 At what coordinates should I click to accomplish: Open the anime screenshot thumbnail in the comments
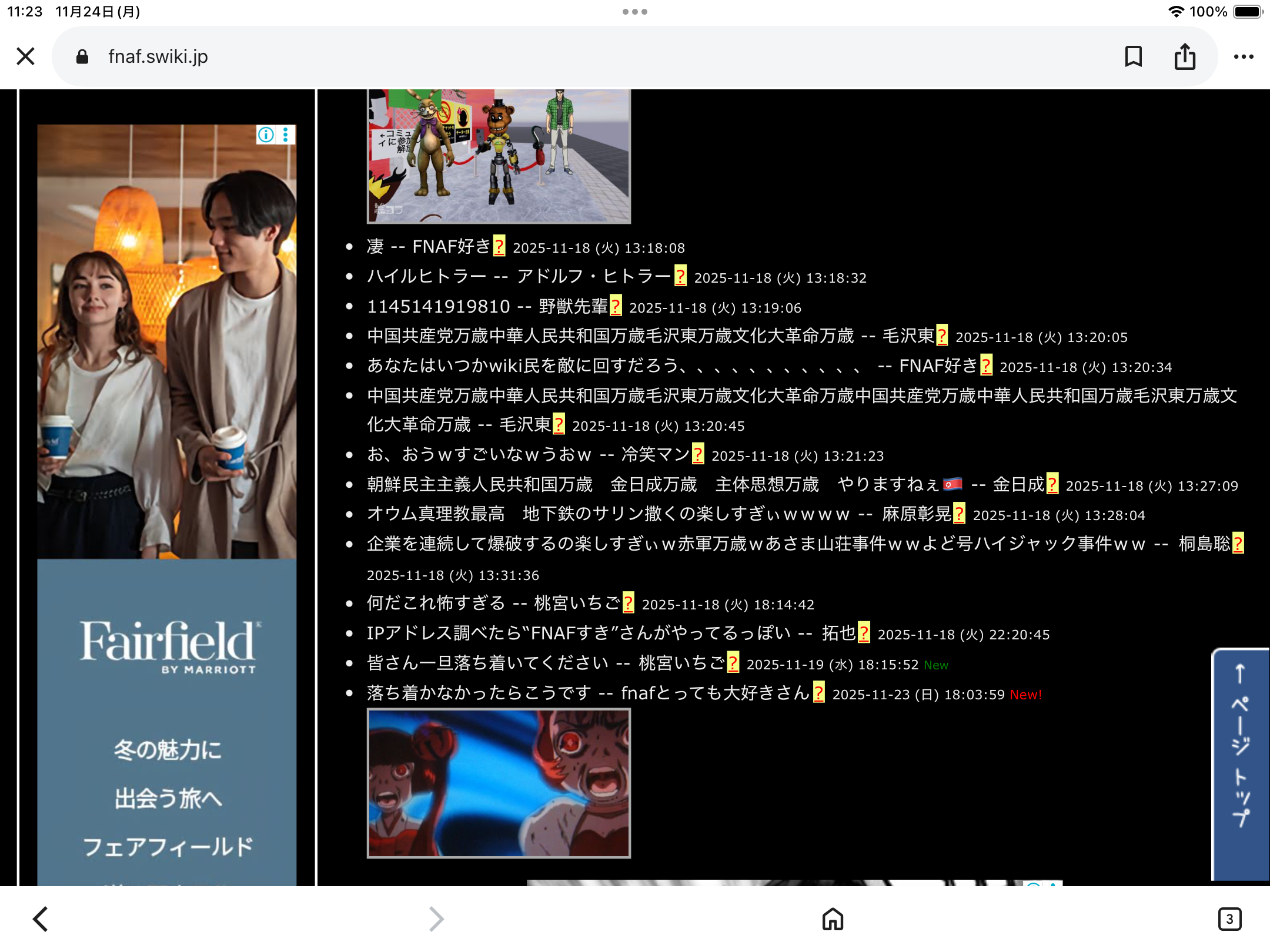(499, 783)
